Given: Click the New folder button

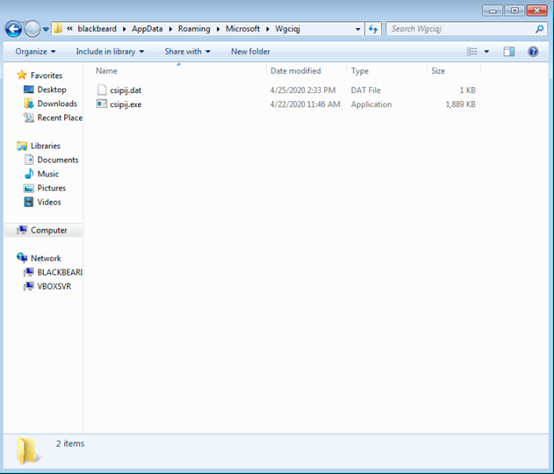Looking at the screenshot, I should (251, 52).
